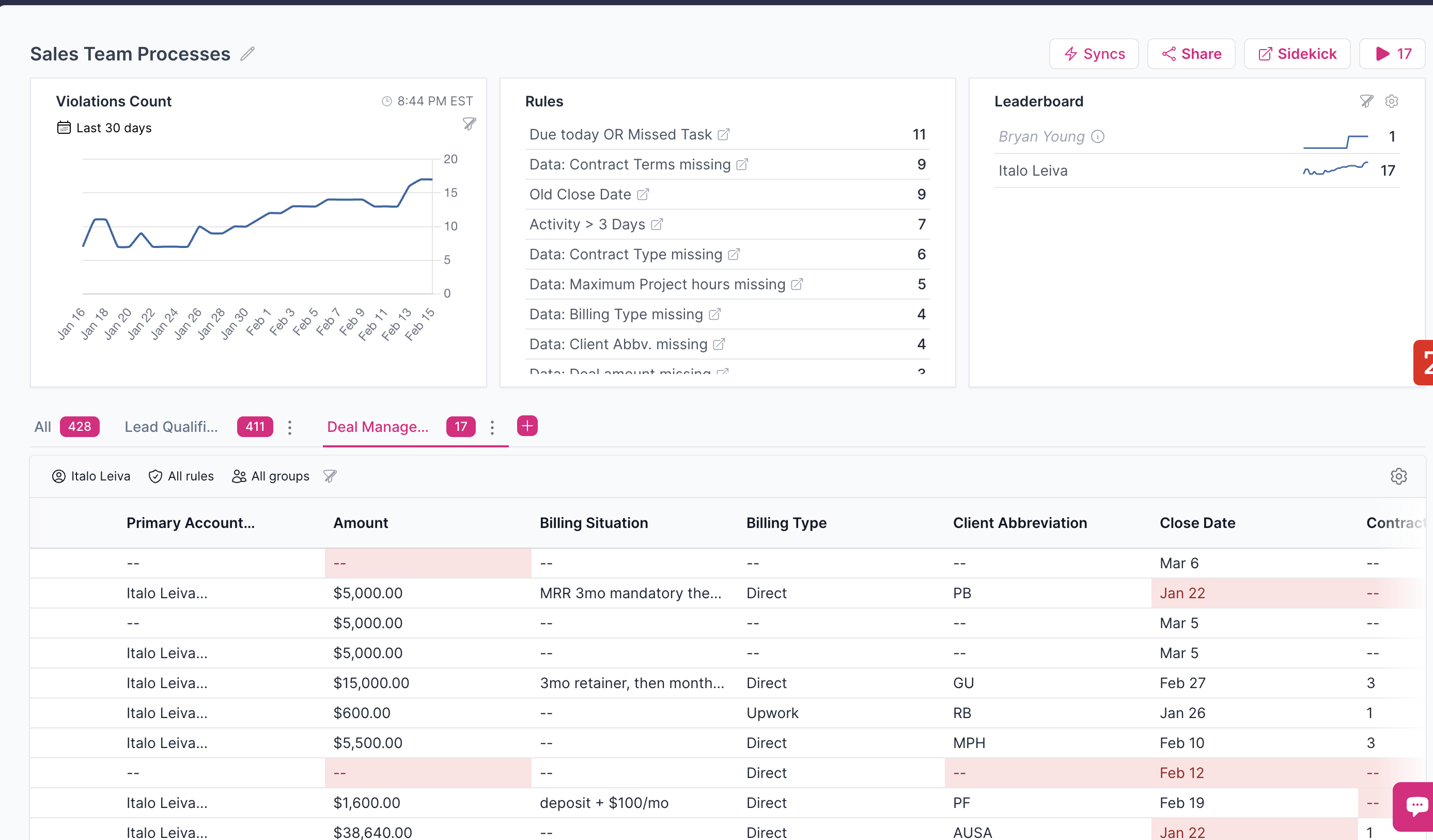
Task: Click the pencil icon beside Sales Team Processes
Action: (x=247, y=54)
